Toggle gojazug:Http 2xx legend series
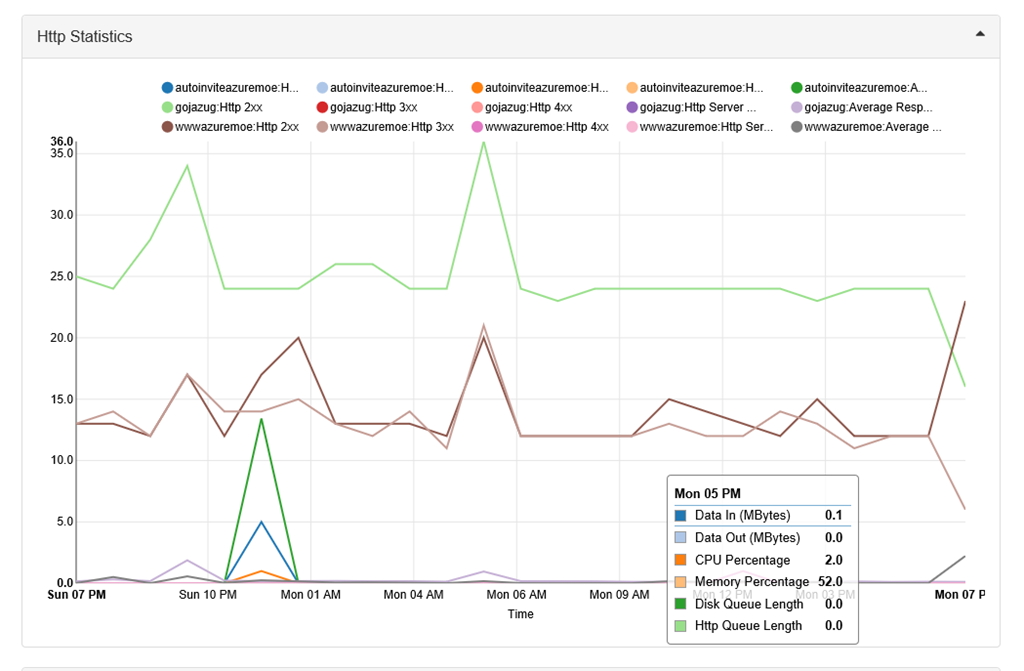The height and width of the screenshot is (671, 1024). coord(212,107)
